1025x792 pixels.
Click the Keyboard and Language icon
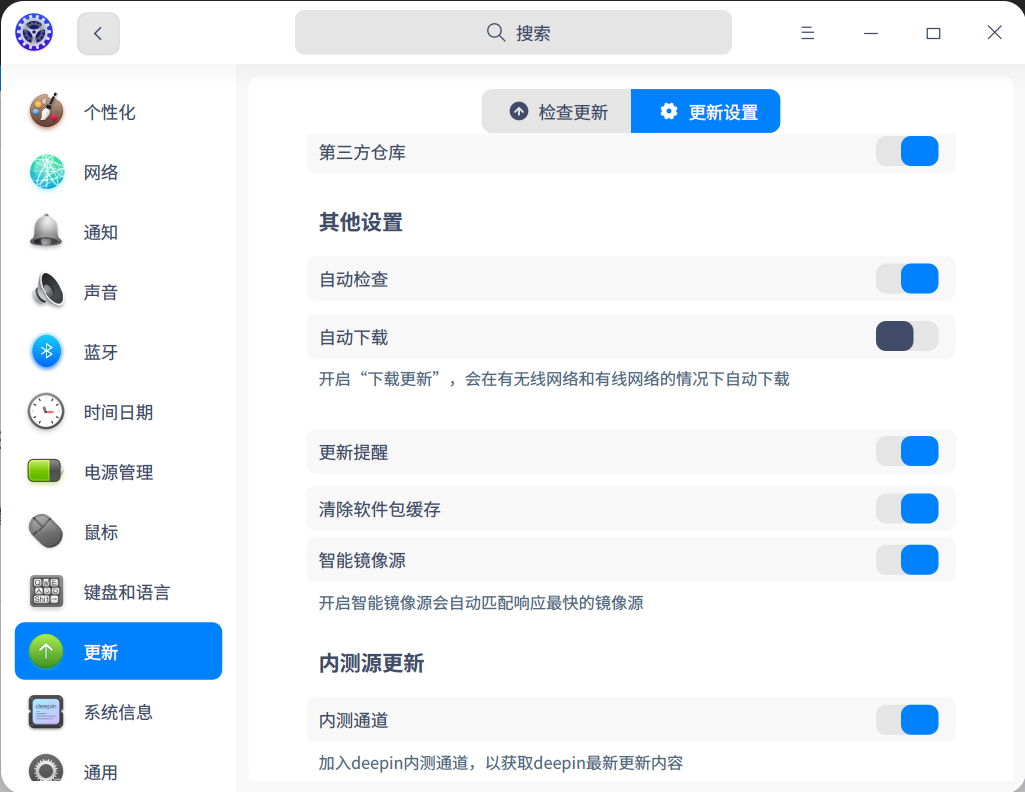point(46,591)
